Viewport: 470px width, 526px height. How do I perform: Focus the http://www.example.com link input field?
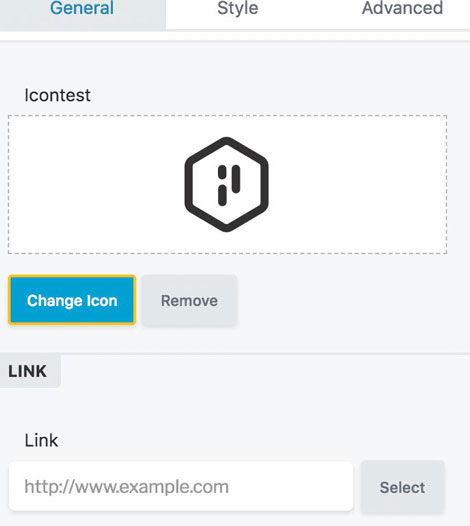181,486
